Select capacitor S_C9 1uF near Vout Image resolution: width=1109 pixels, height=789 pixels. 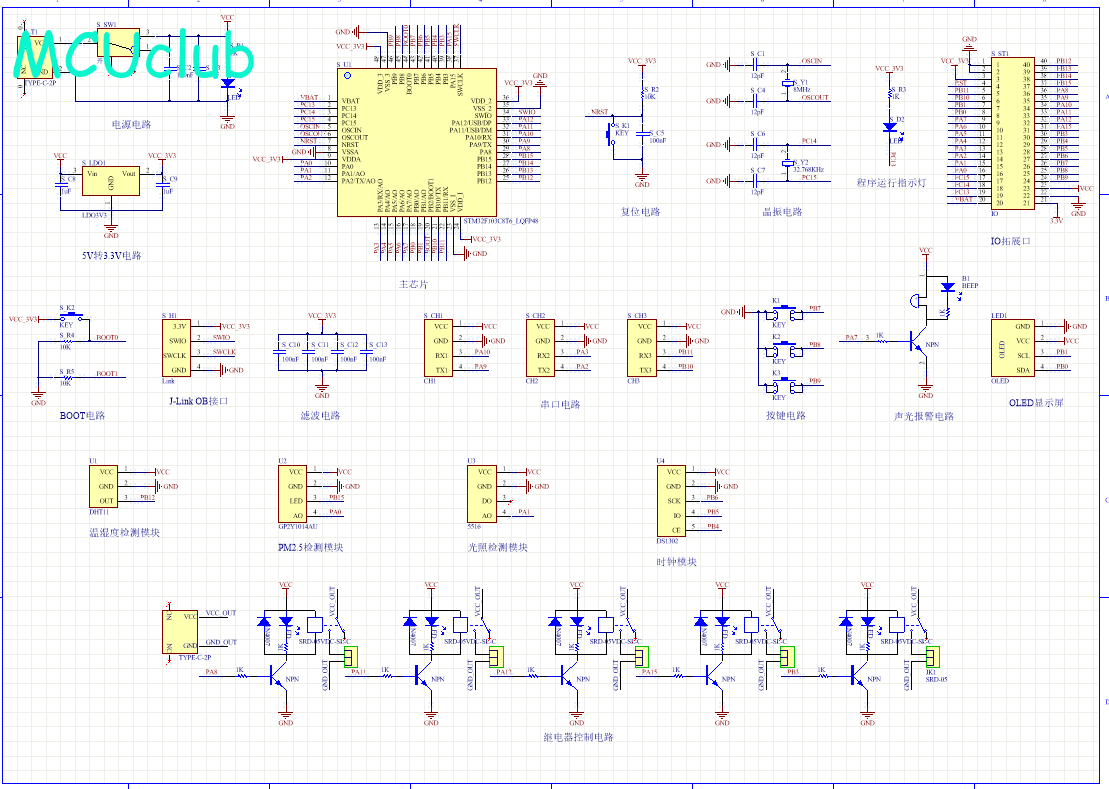[x=162, y=185]
